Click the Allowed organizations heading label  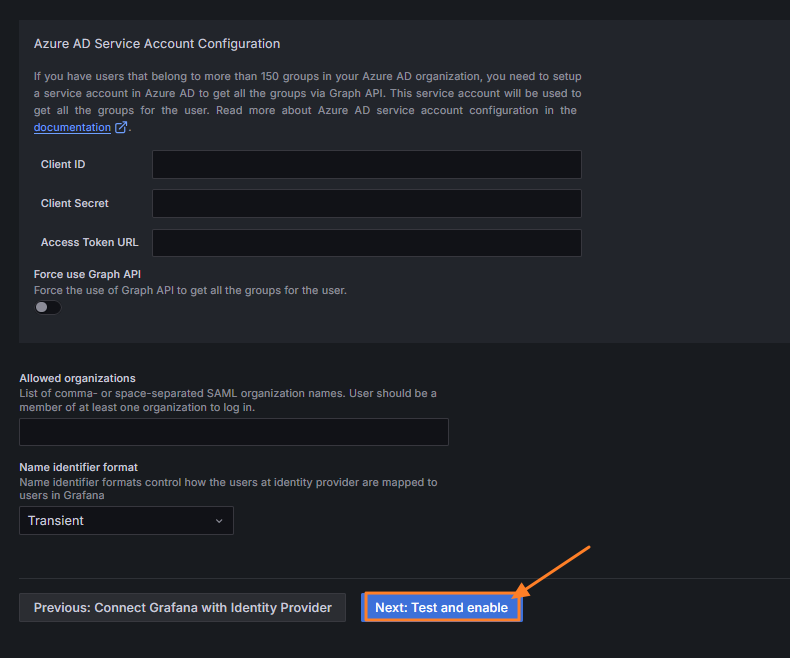pos(77,378)
